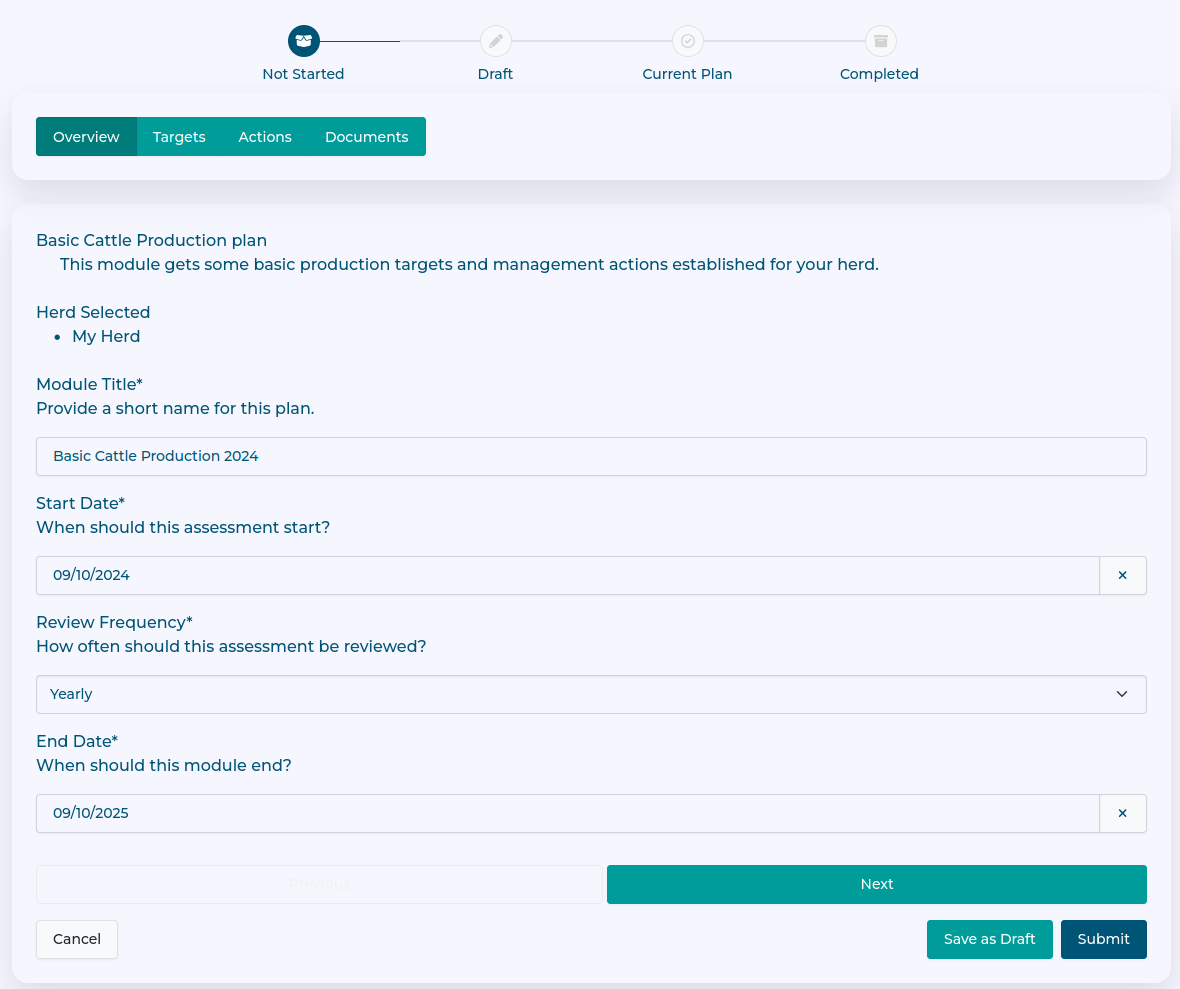This screenshot has height=989, width=1180.
Task: Click the Completed archive step icon
Action: [880, 41]
